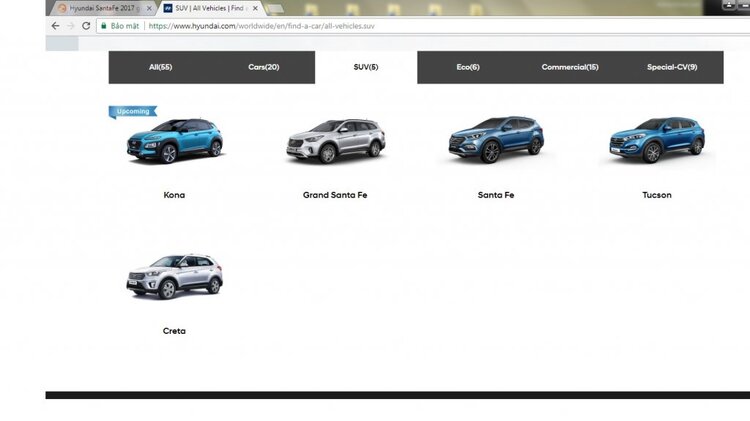This screenshot has width=750, height=421.
Task: Click the Upcoming badge on Kona
Action: [132, 111]
